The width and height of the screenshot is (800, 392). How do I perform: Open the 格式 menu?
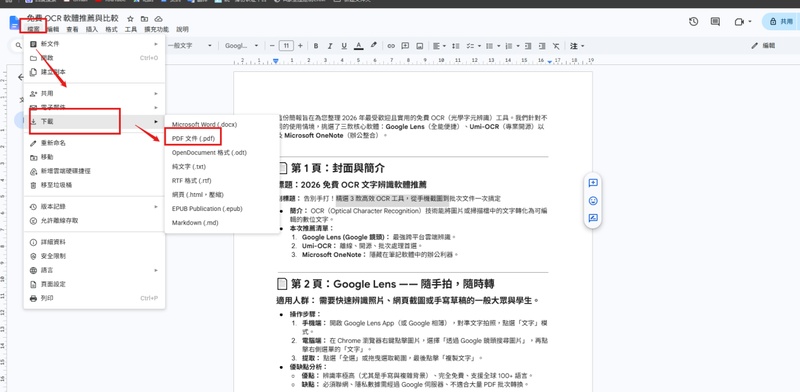(x=111, y=30)
